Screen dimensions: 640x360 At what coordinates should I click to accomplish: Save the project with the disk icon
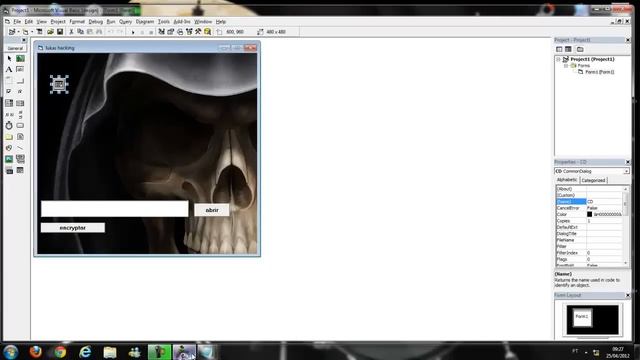pyautogui.click(x=60, y=32)
